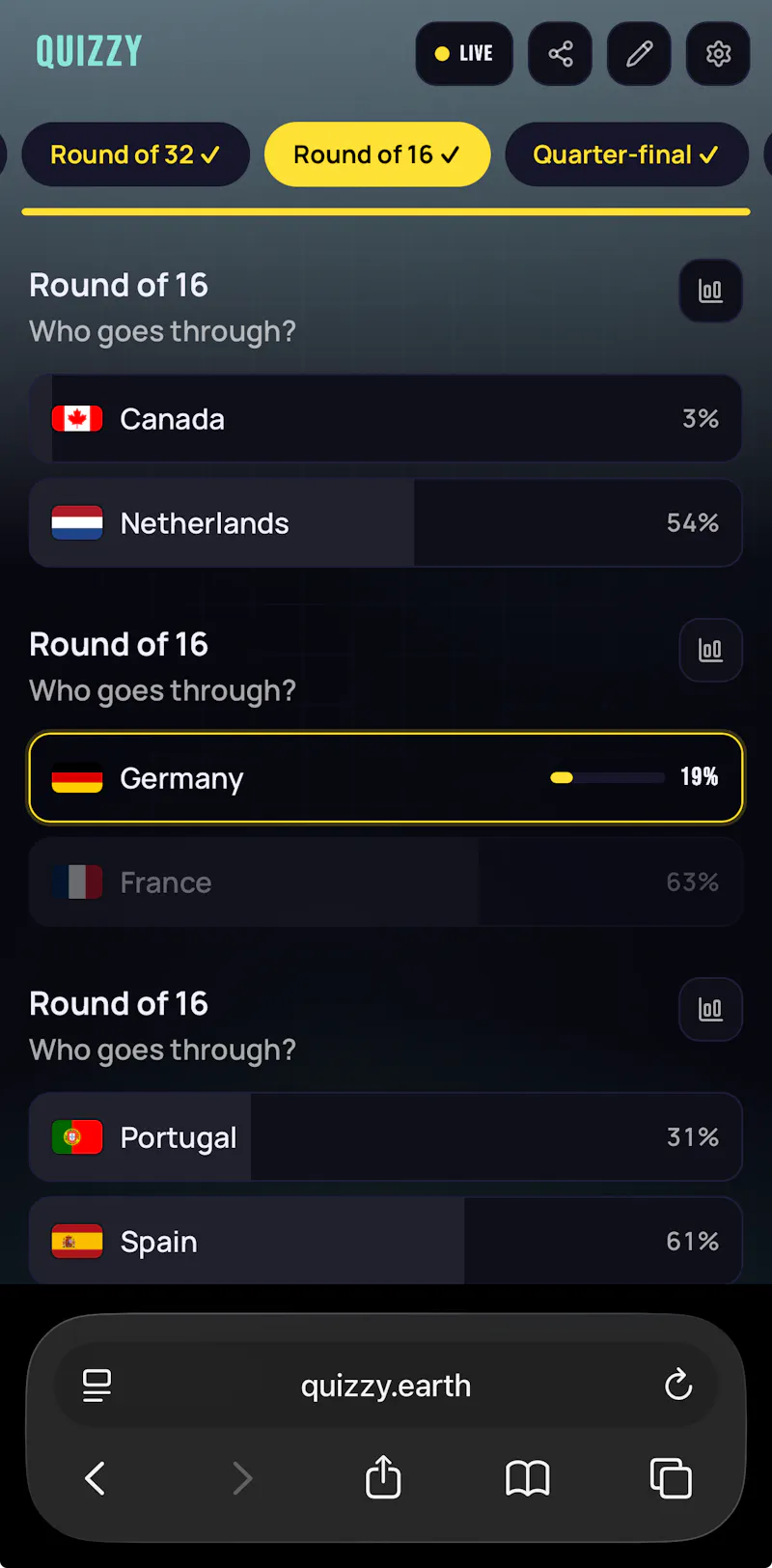Screen dimensions: 772x1568
Task: Show chart stats for Canada–Netherlands match
Action: pyautogui.click(x=711, y=291)
